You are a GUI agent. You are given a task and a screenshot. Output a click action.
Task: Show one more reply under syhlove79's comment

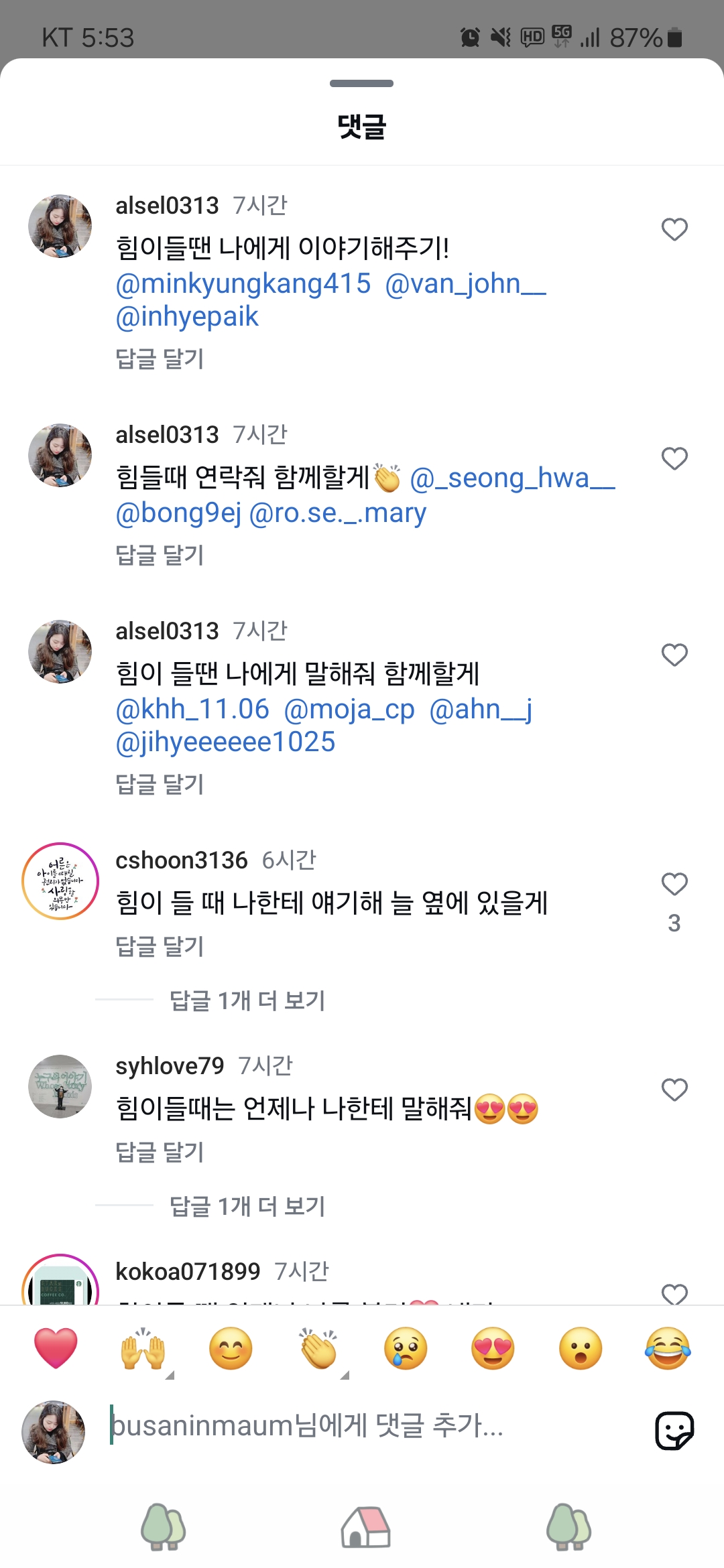(x=247, y=1206)
